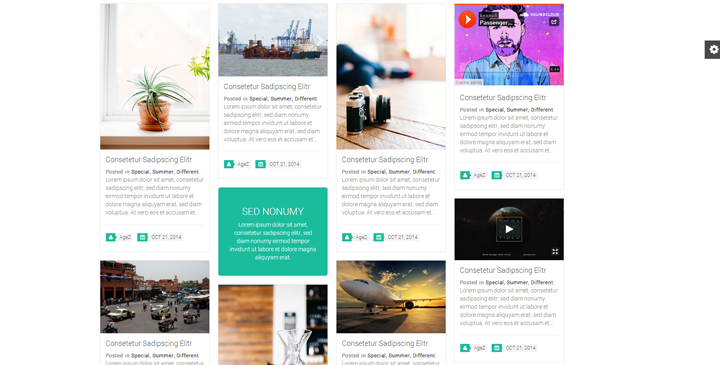Open the cargo ship photo

273,40
